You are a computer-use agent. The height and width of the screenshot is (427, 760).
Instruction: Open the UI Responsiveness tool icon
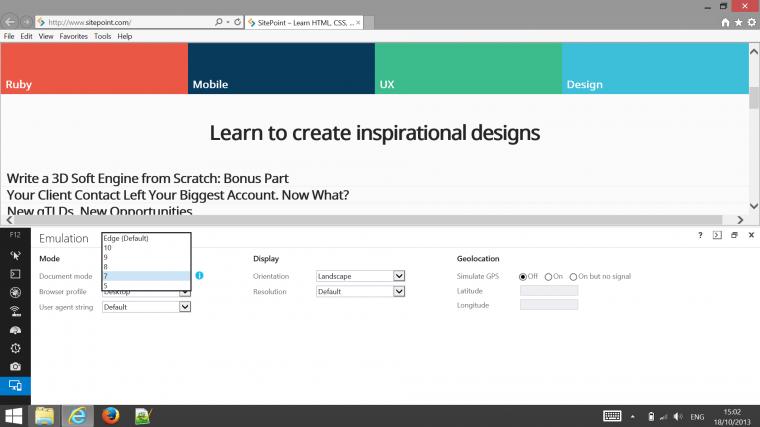[x=15, y=329]
